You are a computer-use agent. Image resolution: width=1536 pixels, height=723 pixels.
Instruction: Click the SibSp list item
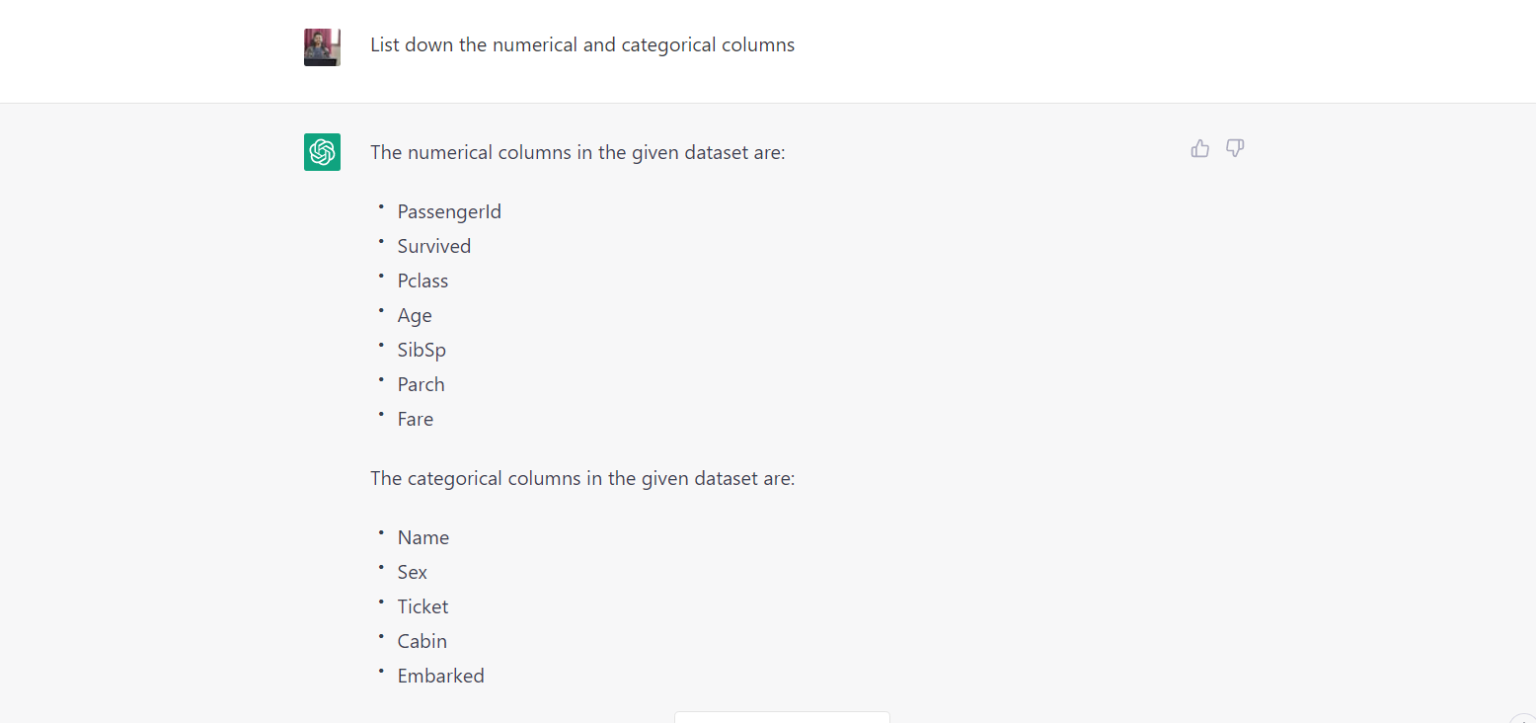pyautogui.click(x=421, y=350)
